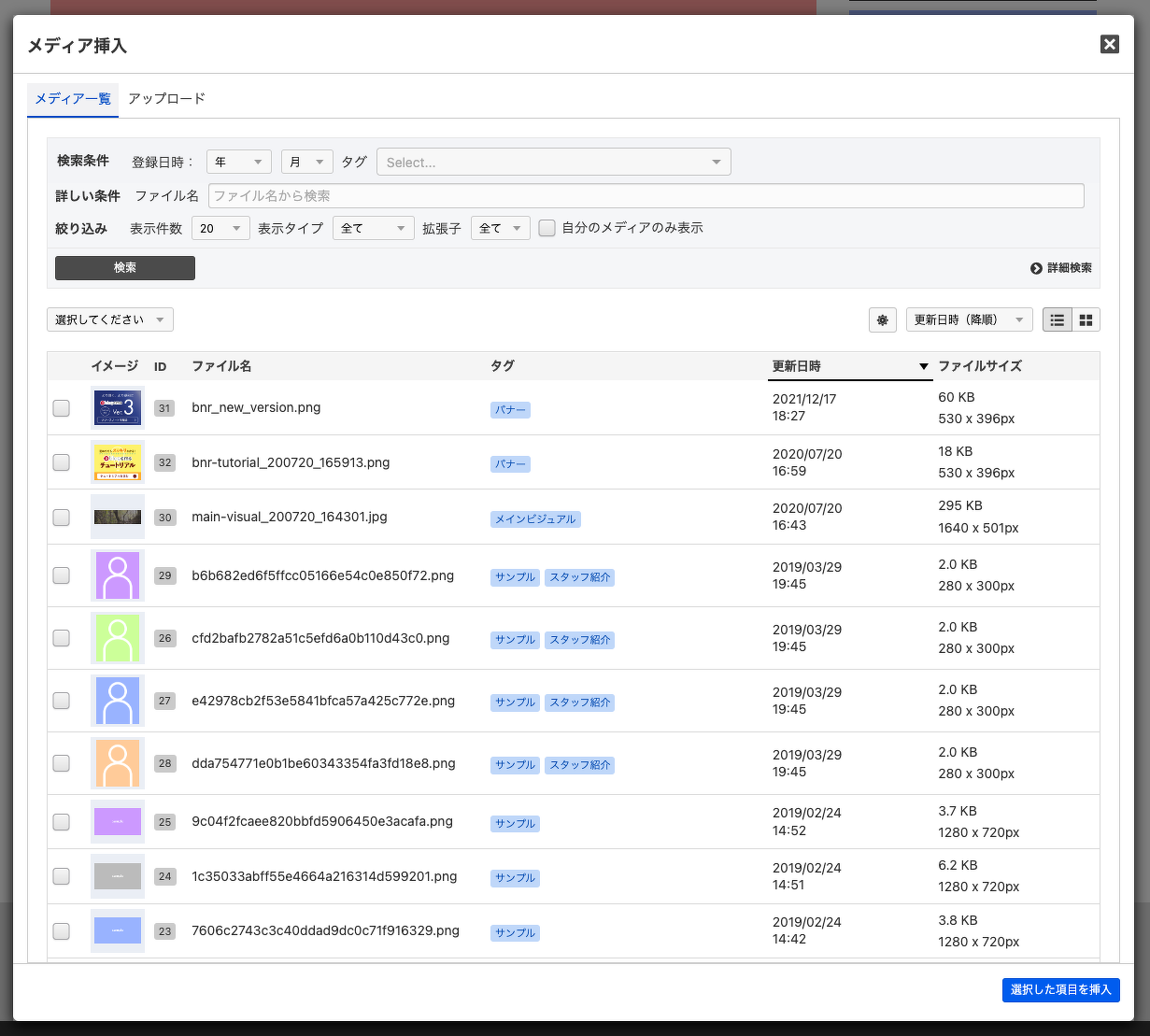Expand the タグ Select dropdown
The height and width of the screenshot is (1036, 1150).
coord(553,163)
